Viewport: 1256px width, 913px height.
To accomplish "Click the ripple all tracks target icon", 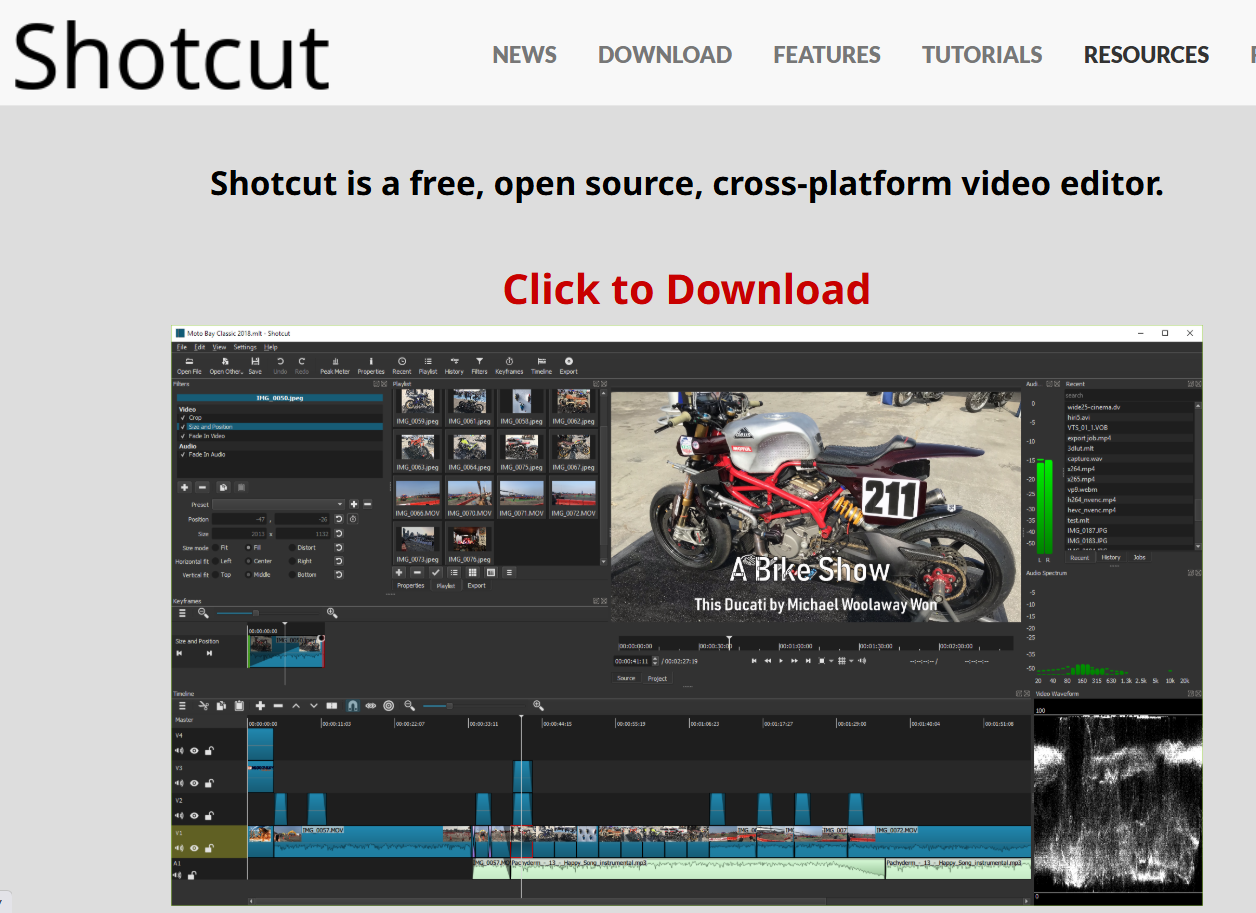I will pos(389,705).
